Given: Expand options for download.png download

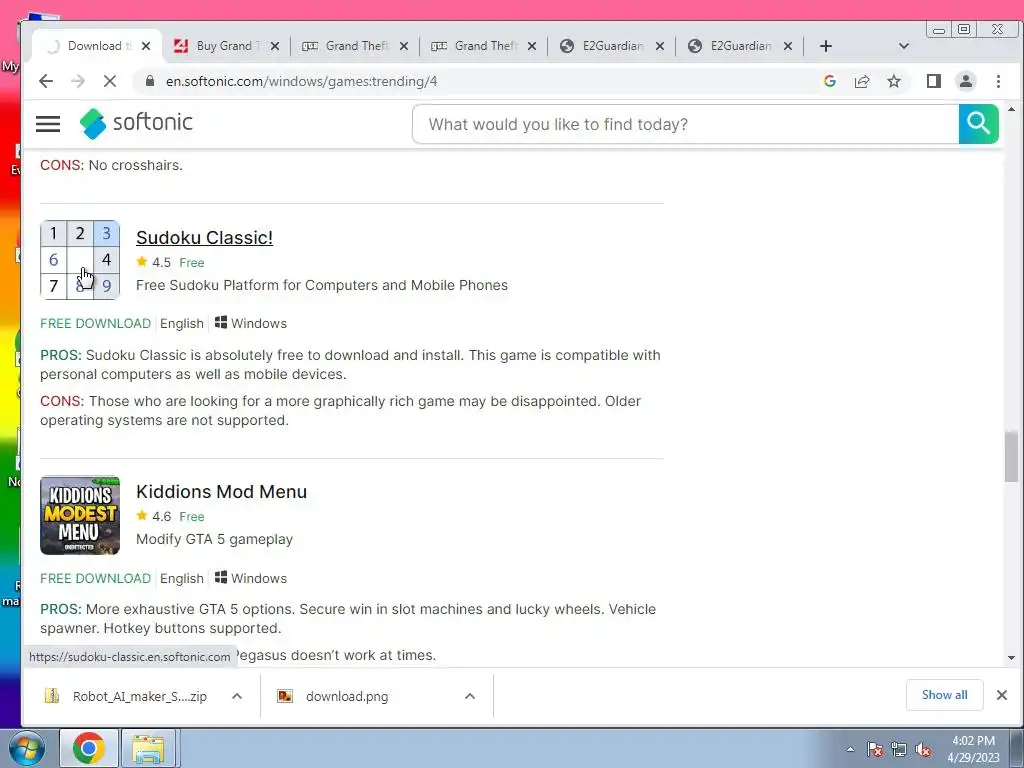Looking at the screenshot, I should 470,696.
